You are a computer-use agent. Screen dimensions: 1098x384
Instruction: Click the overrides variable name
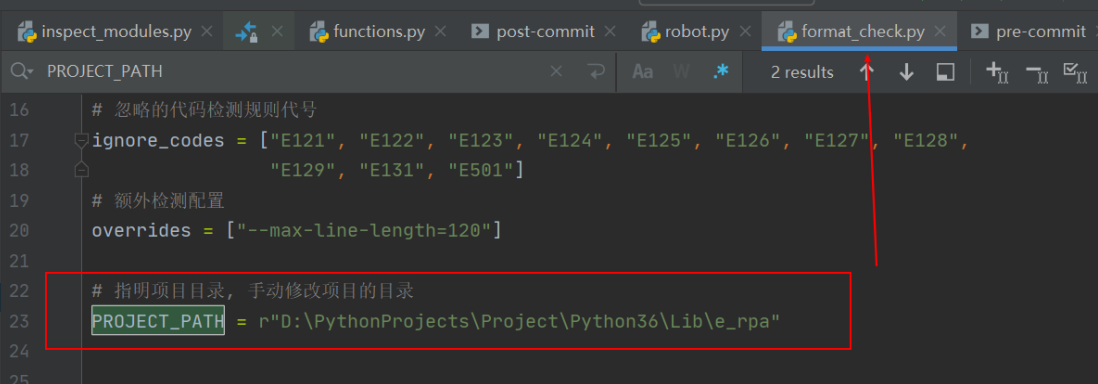click(x=141, y=231)
